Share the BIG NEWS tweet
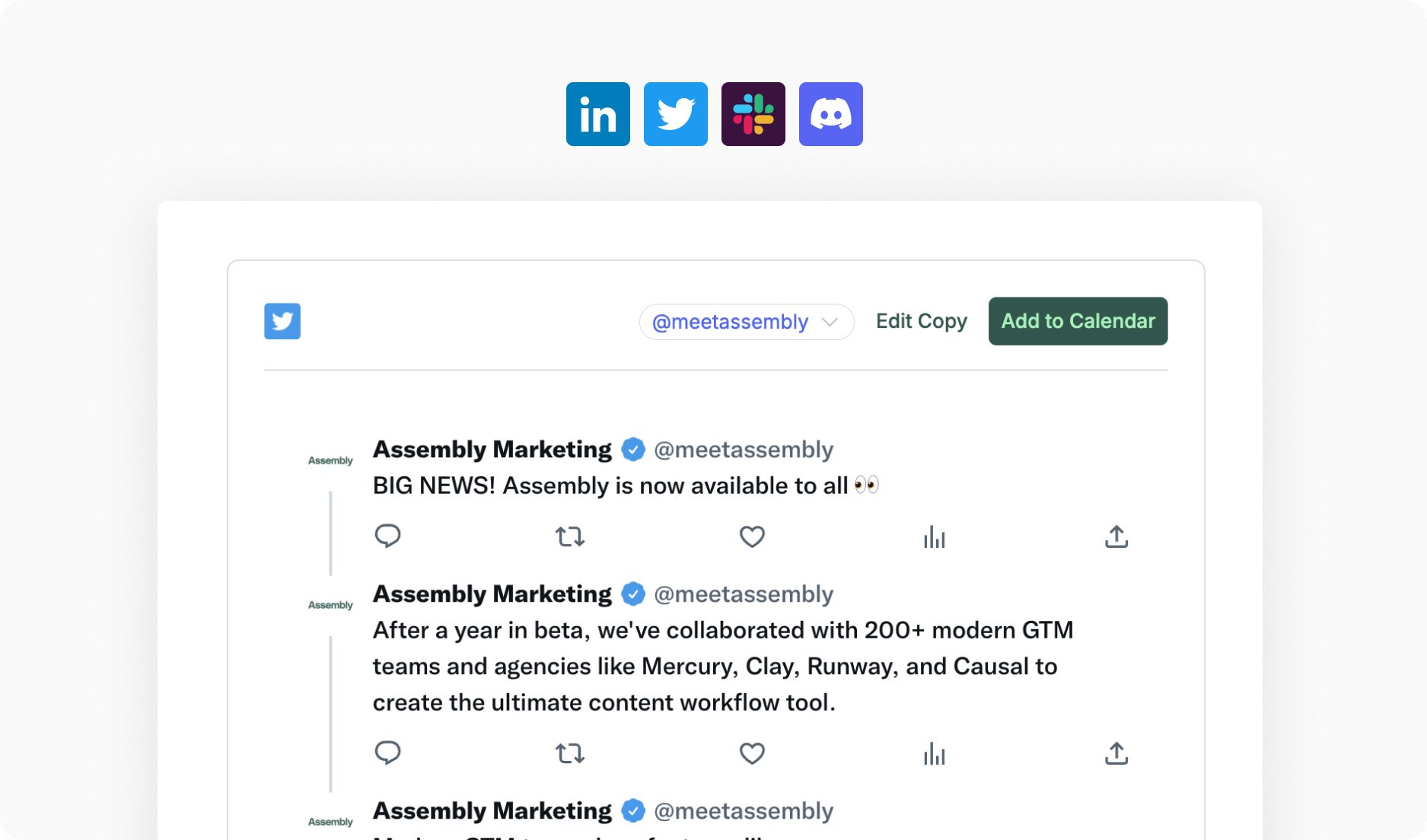The height and width of the screenshot is (840, 1427). tap(1116, 536)
